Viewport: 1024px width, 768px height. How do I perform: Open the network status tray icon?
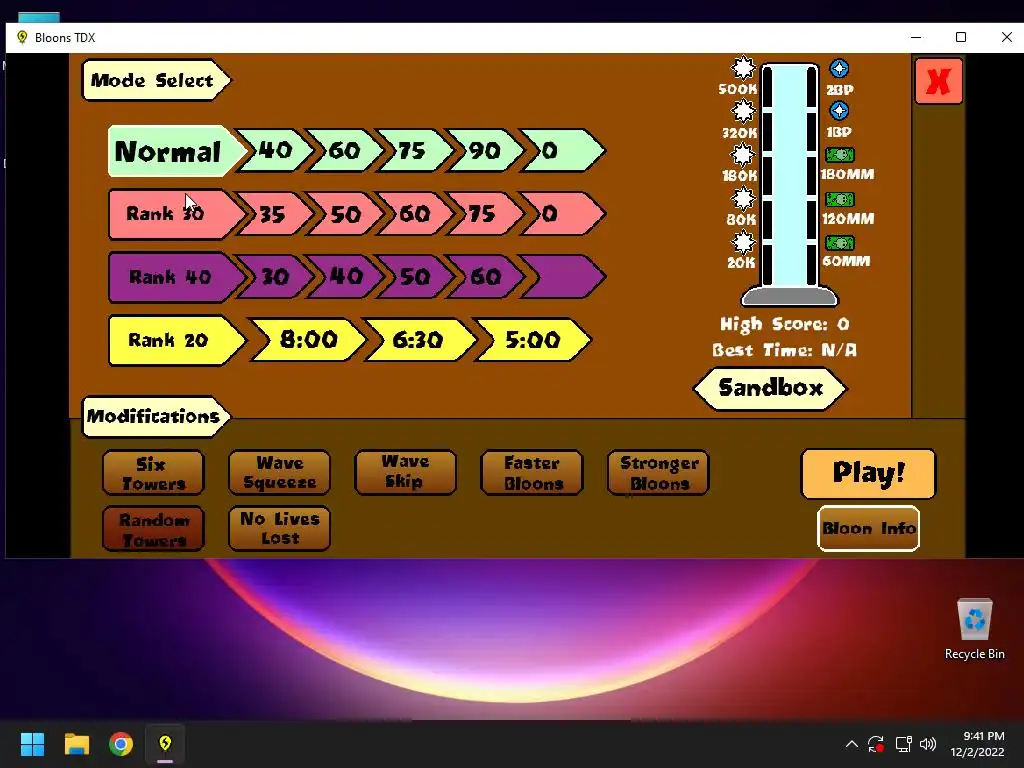(903, 744)
